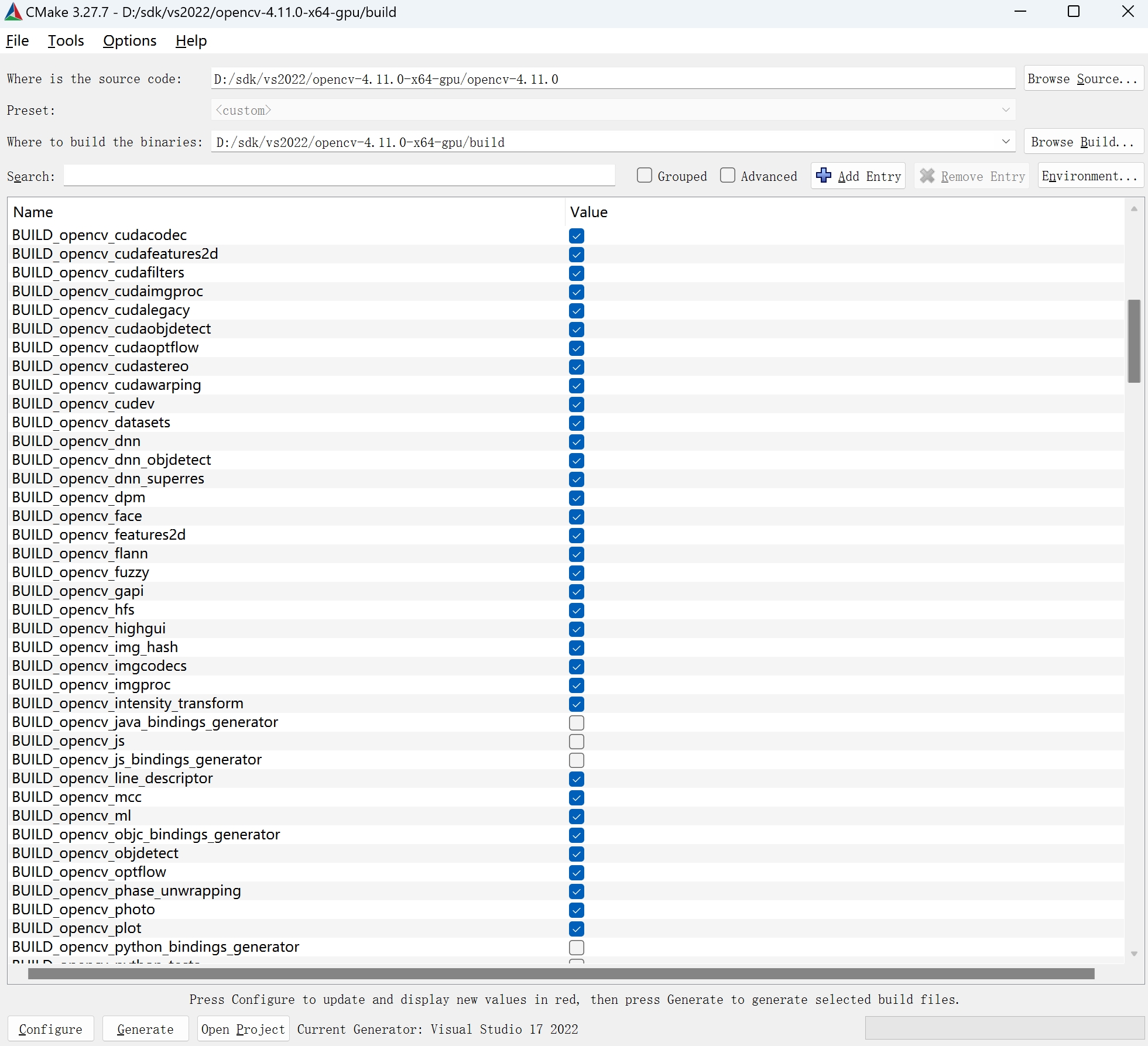
Task: Open the Tools menu
Action: (x=66, y=40)
